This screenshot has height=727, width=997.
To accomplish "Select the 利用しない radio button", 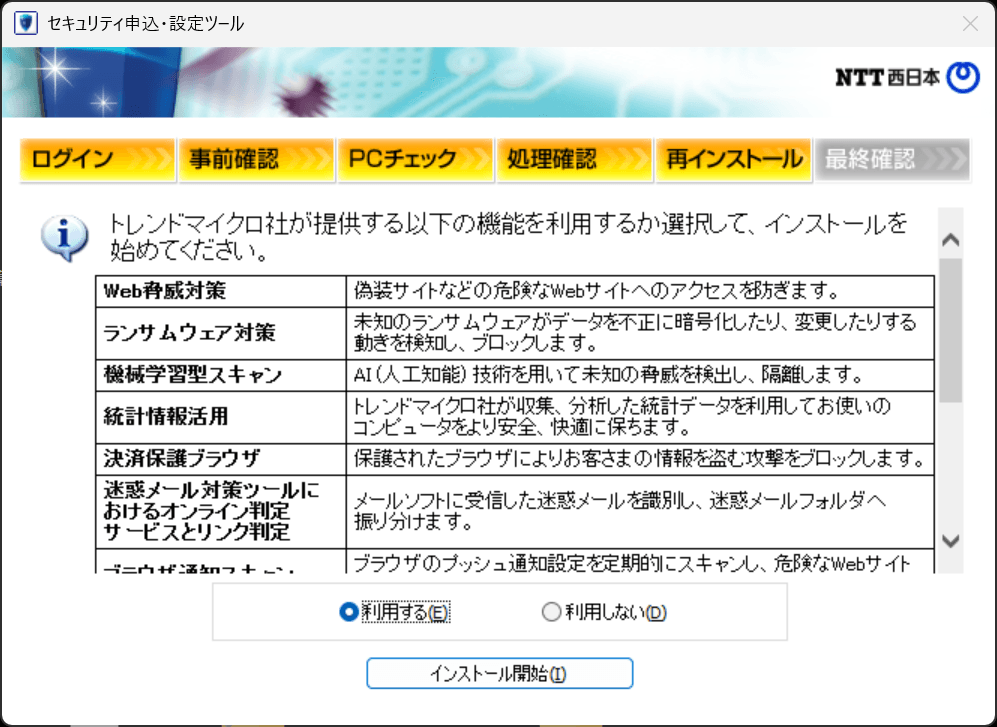I will 552,611.
